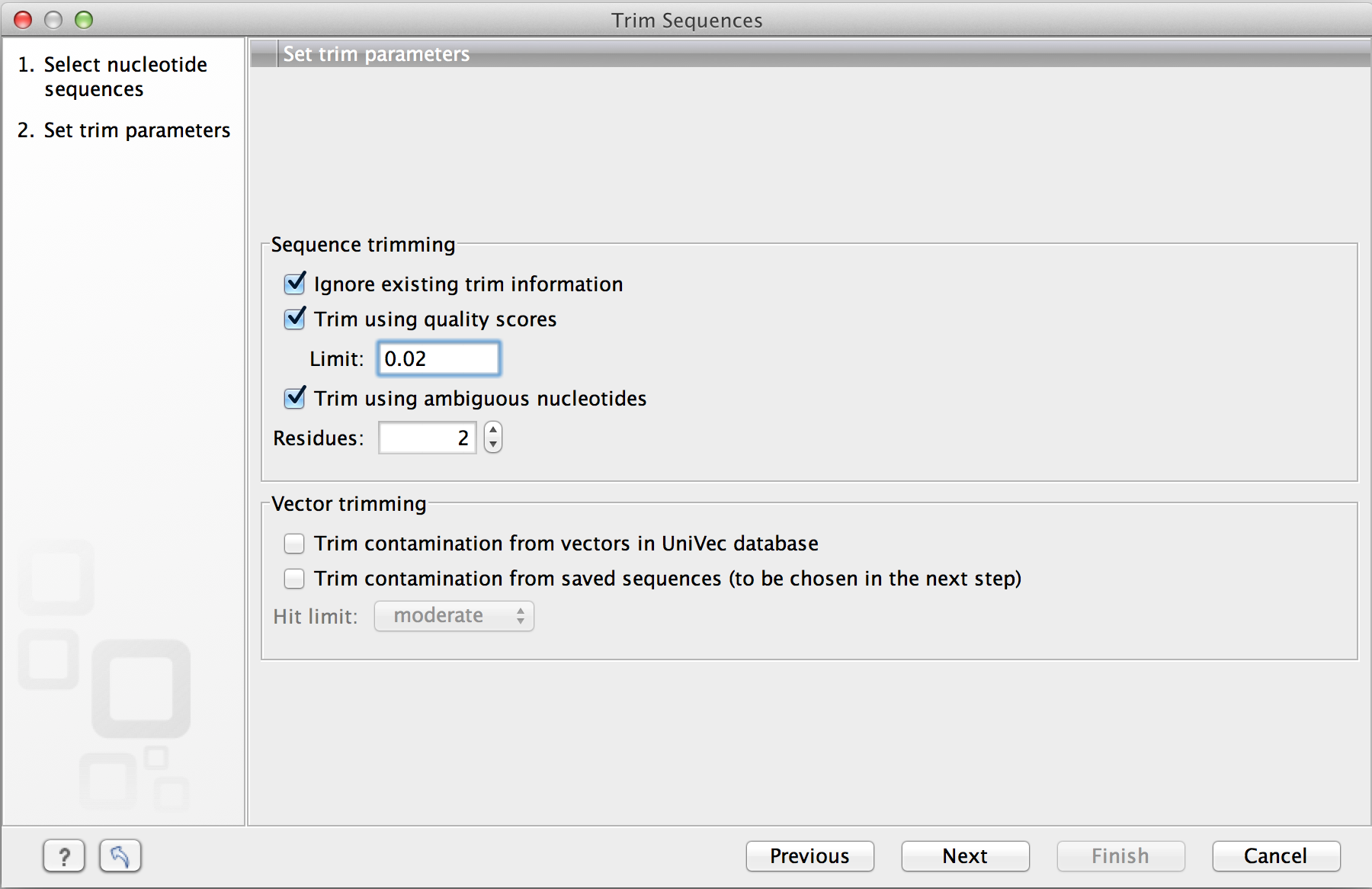Open the Hit limit moderate dropdown
Image resolution: width=1372 pixels, height=889 pixels.
click(454, 616)
